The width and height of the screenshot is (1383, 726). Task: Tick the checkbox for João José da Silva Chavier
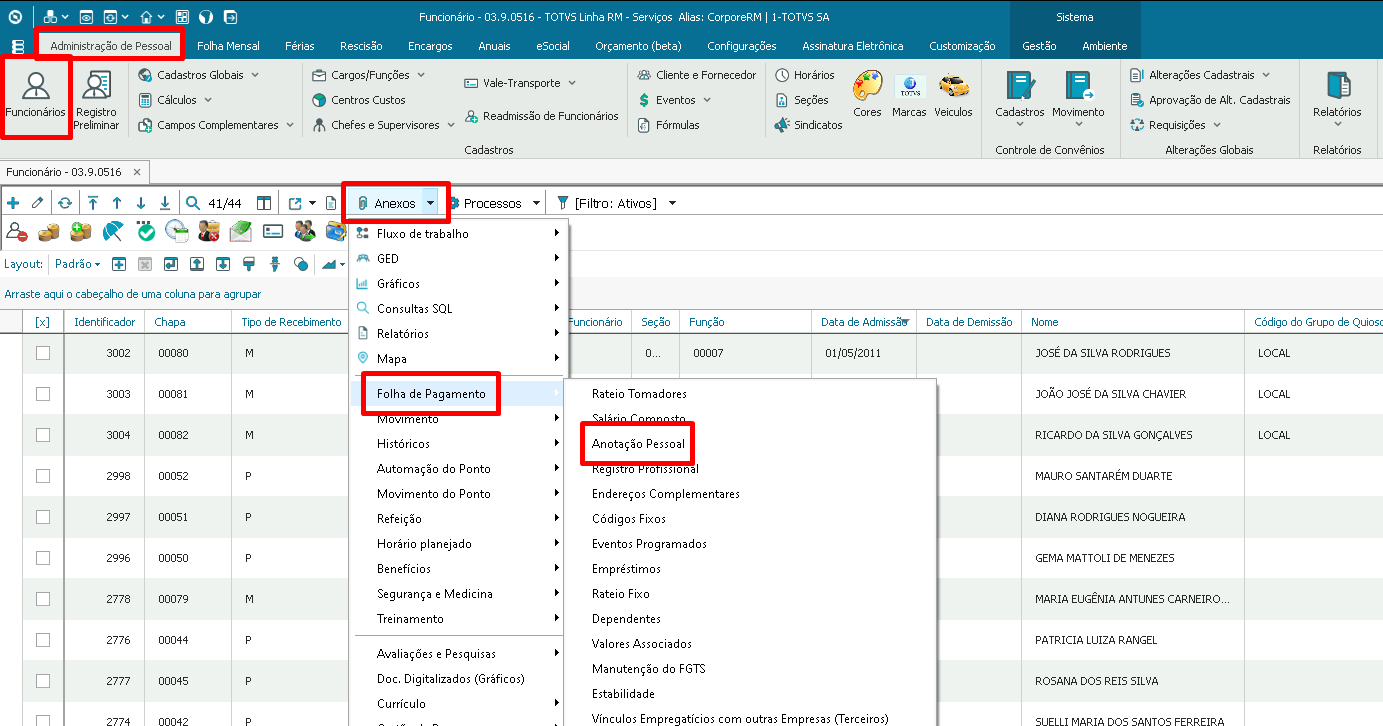[43, 394]
